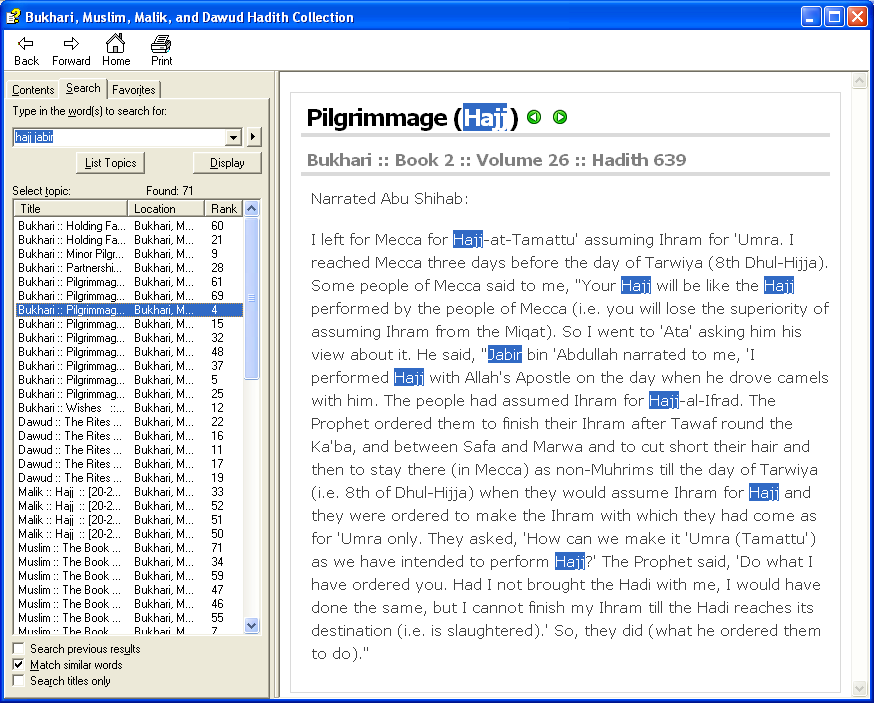Print the current hadith topic
Screen dimensions: 874x703
coord(162,50)
